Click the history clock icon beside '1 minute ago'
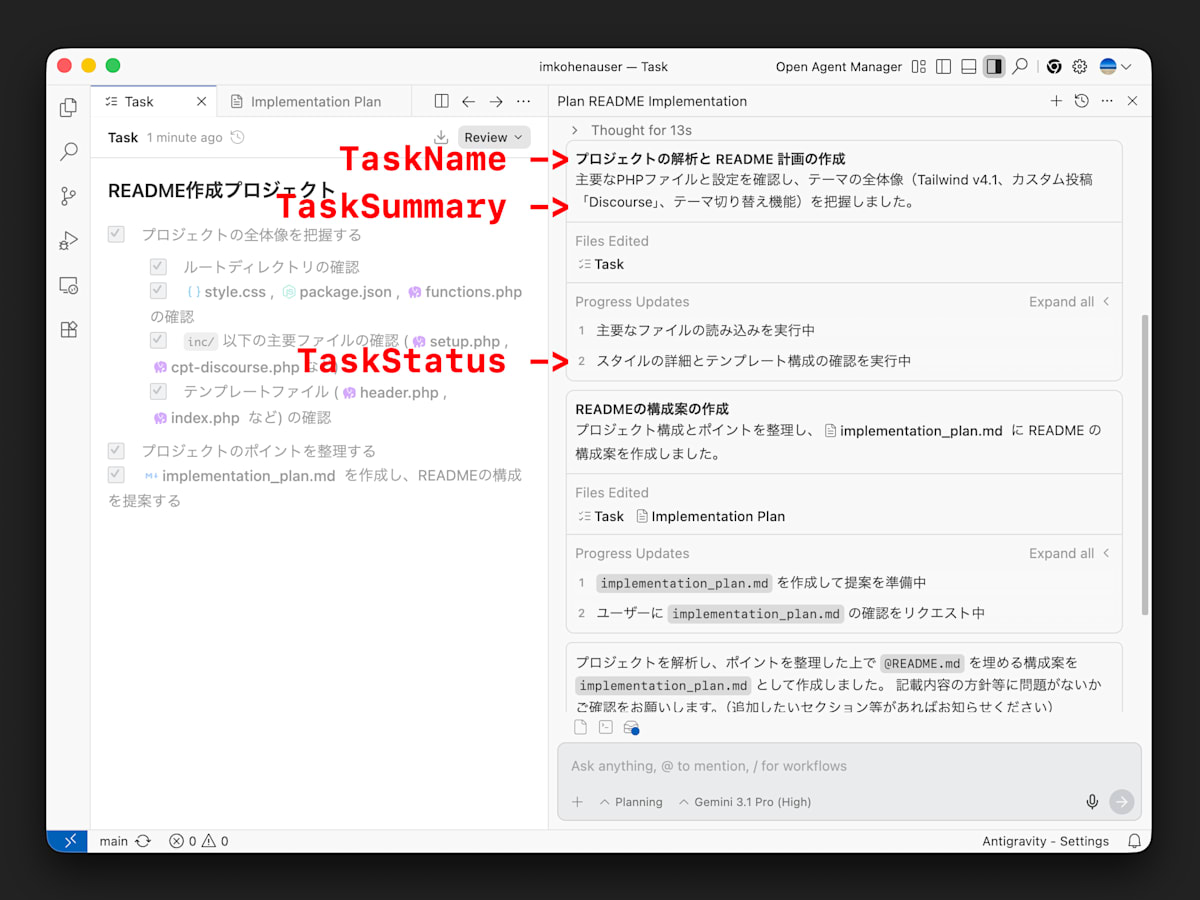The height and width of the screenshot is (900, 1200). 237,138
